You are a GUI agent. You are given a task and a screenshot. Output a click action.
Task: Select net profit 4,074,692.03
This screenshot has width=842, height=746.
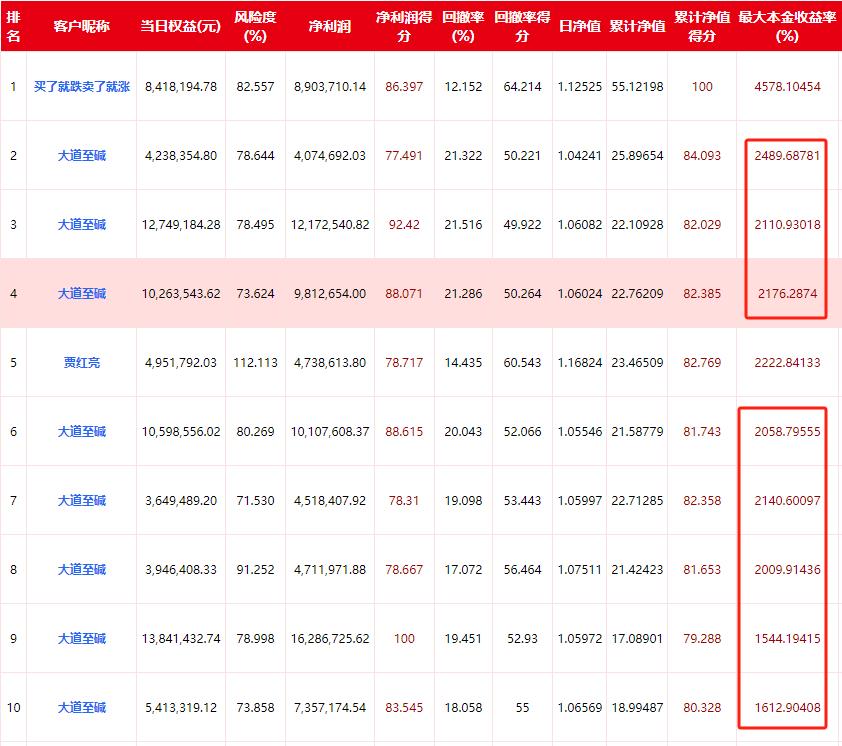tap(330, 156)
